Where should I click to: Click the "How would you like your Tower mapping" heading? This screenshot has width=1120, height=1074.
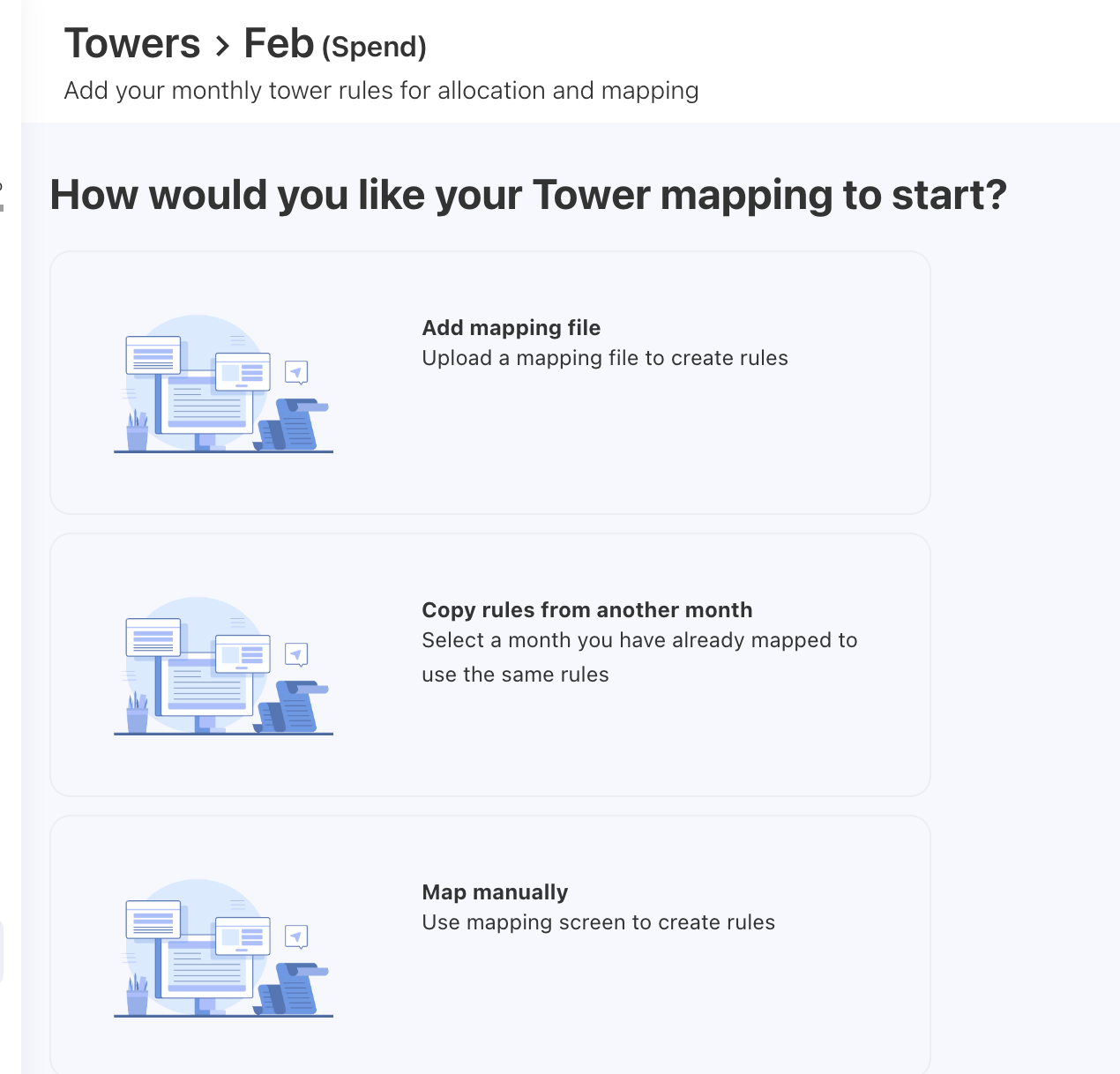[x=527, y=195]
